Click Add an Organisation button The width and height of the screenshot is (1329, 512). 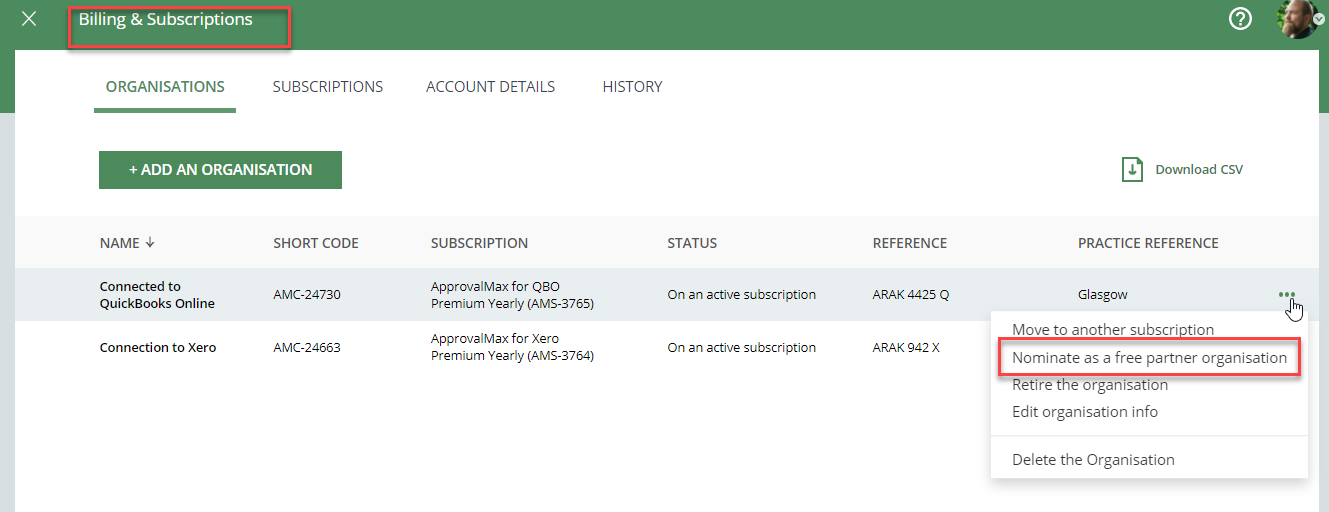[x=220, y=170]
